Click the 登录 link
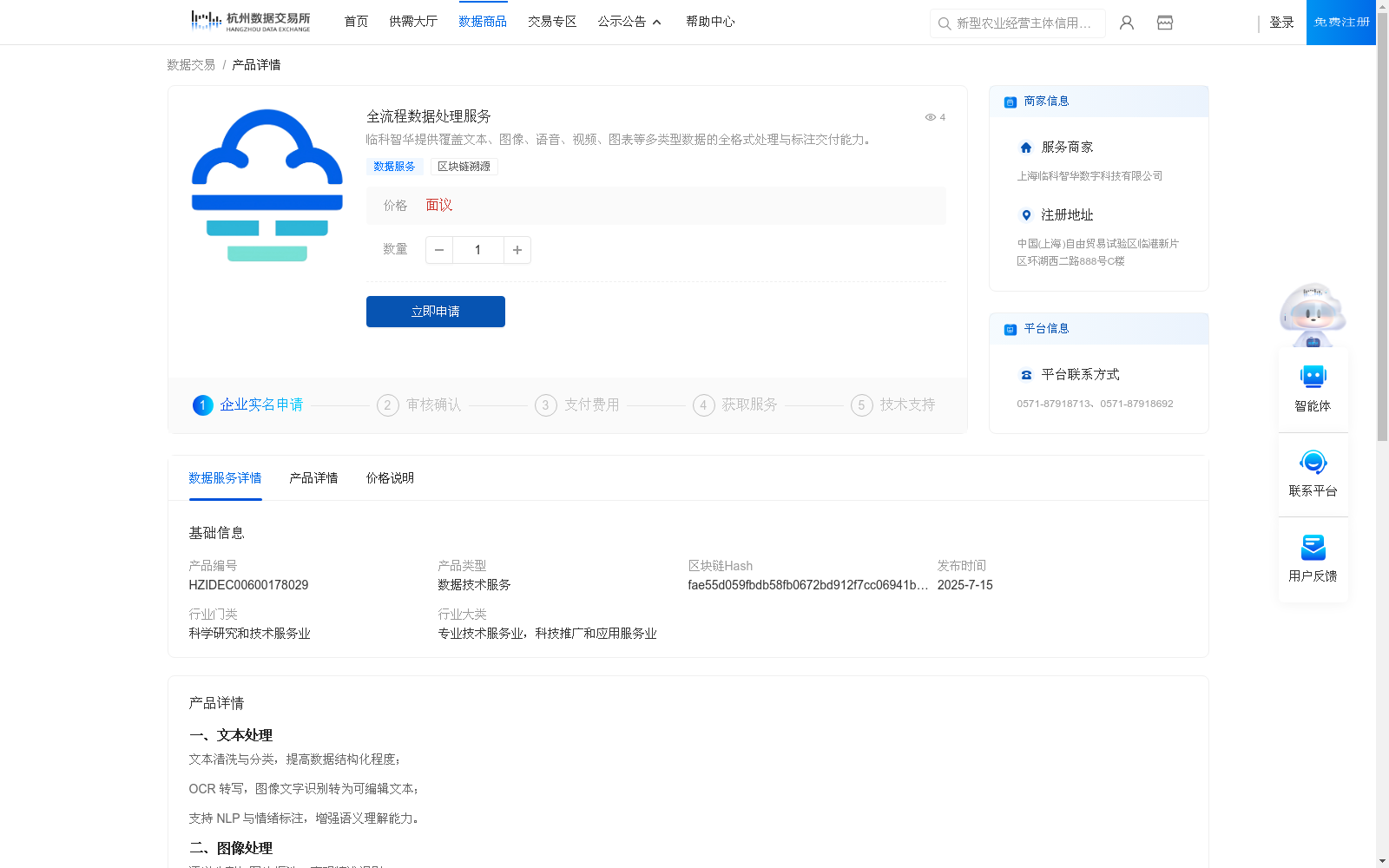The image size is (1389, 868). [1281, 23]
